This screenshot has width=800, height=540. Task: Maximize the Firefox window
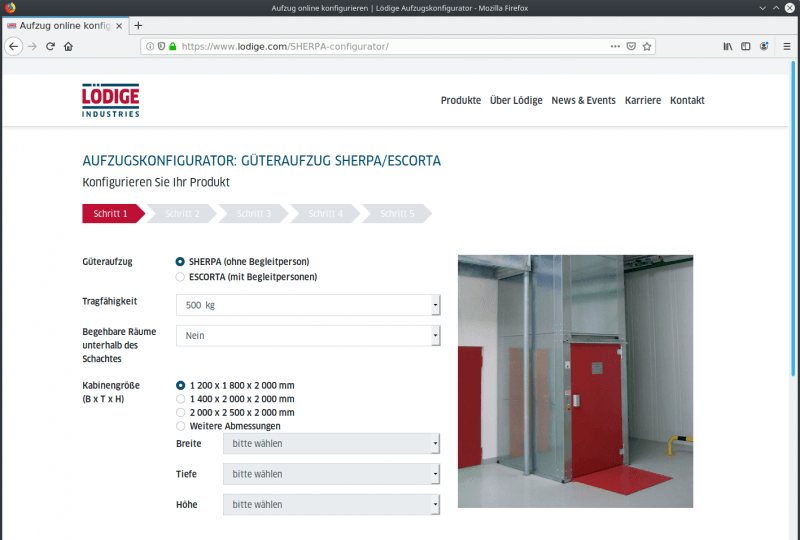[776, 8]
